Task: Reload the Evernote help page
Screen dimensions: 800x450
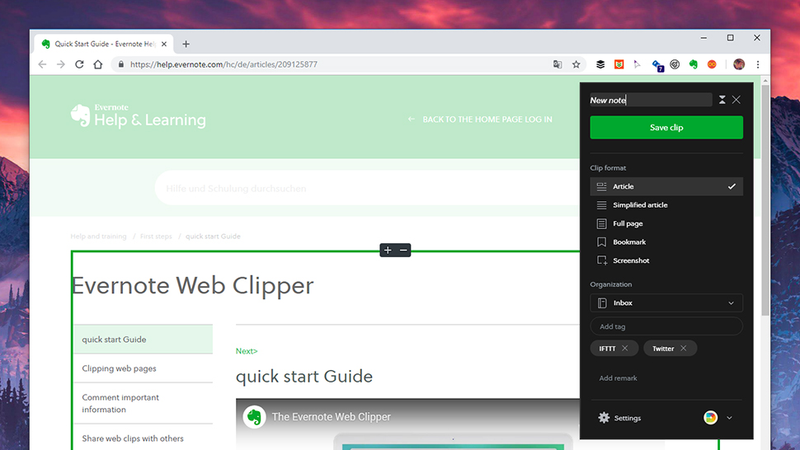Action: pos(79,64)
